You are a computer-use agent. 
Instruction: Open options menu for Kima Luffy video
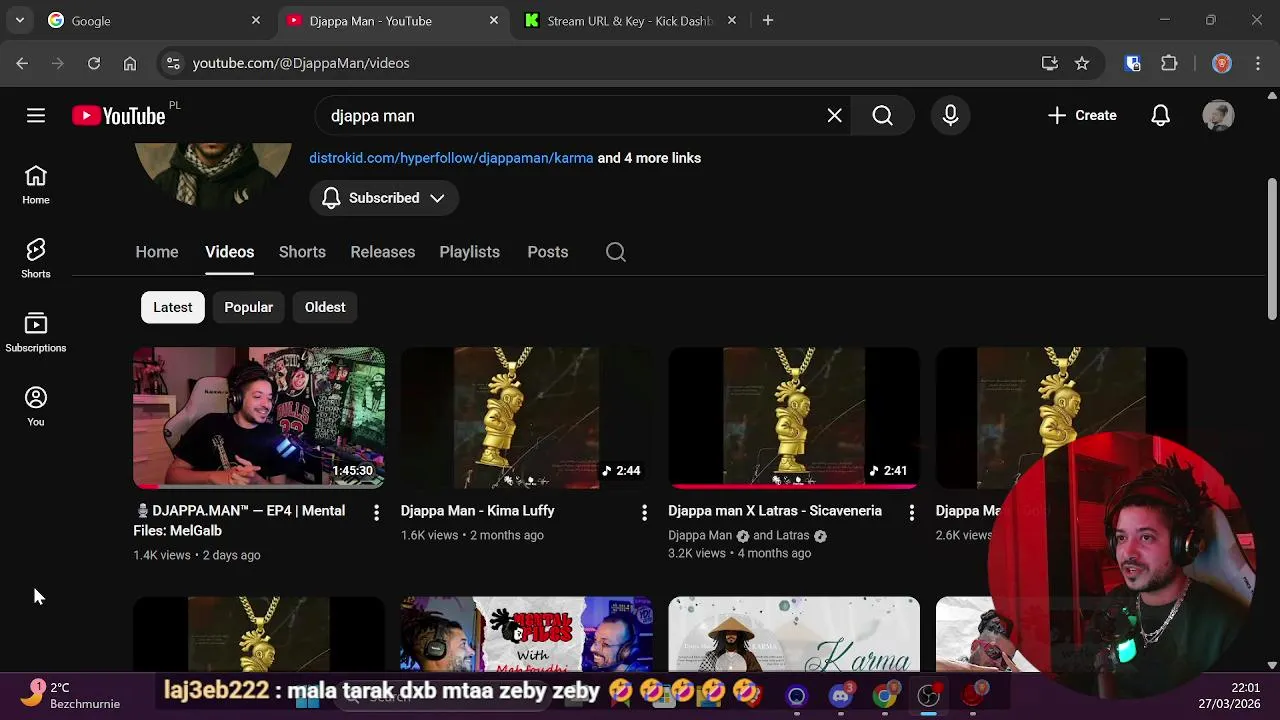point(644,513)
